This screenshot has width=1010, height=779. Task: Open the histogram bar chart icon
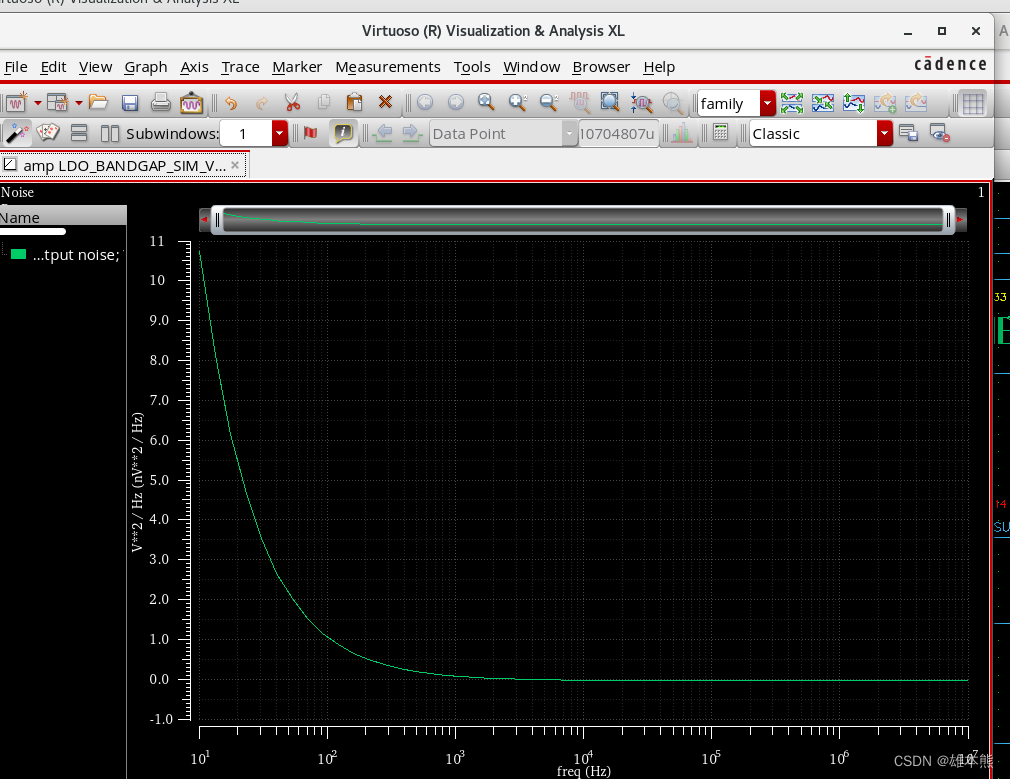(681, 133)
